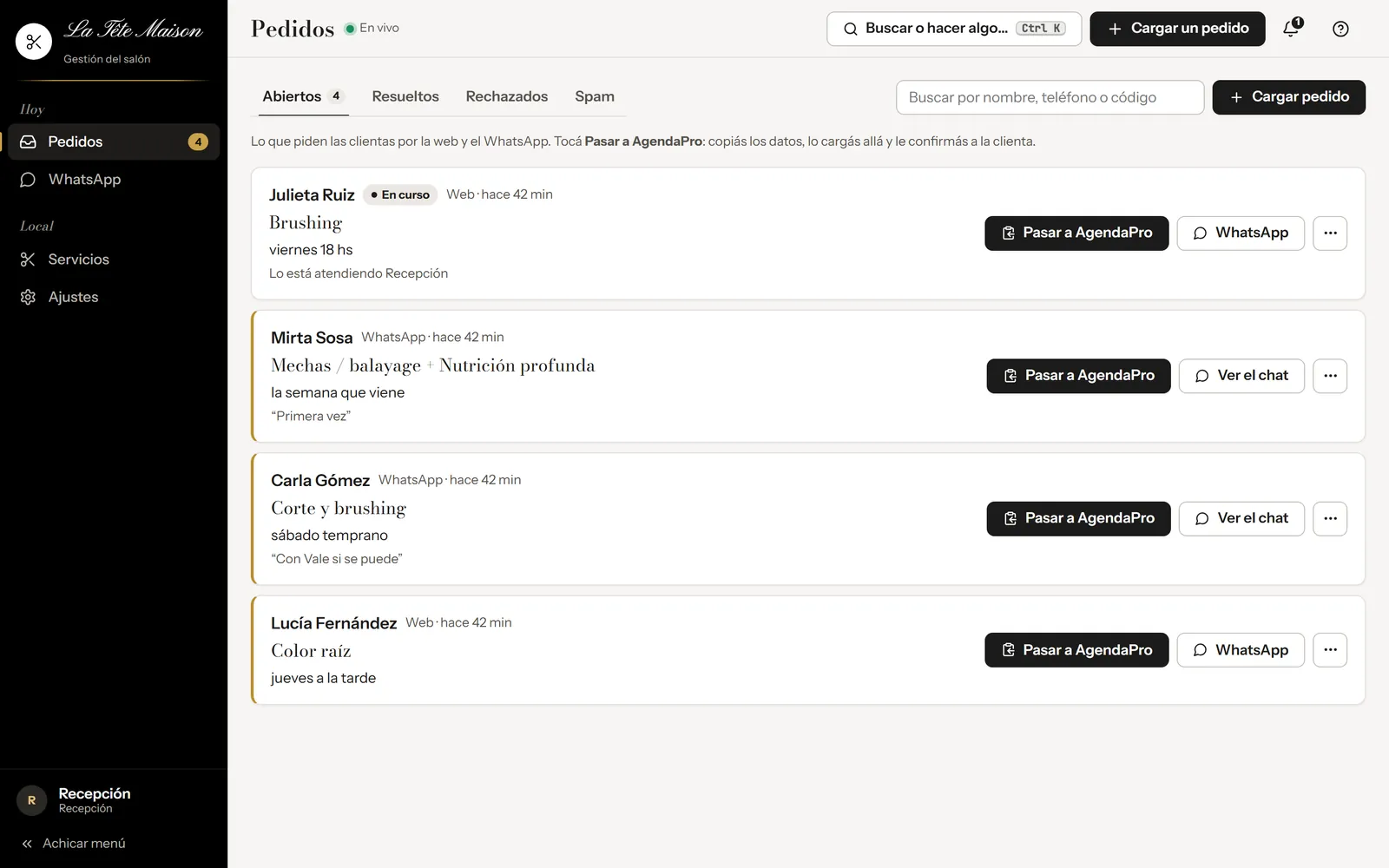Pass Julieta Ruiz's order to AgendaPro

click(x=1076, y=233)
